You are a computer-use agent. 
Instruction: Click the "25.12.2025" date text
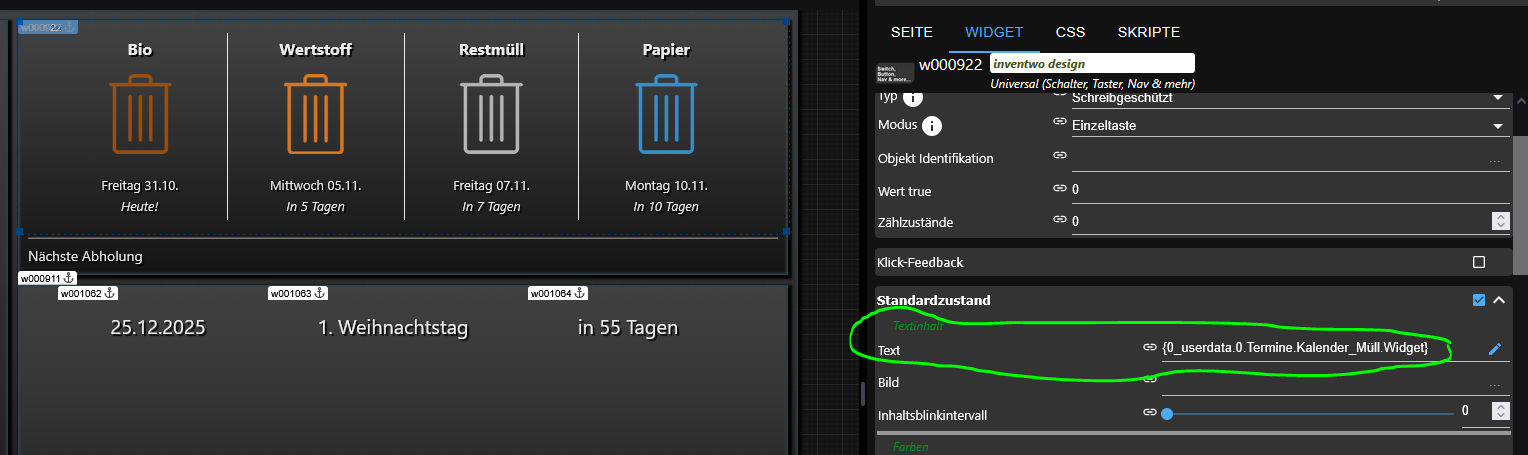click(158, 327)
